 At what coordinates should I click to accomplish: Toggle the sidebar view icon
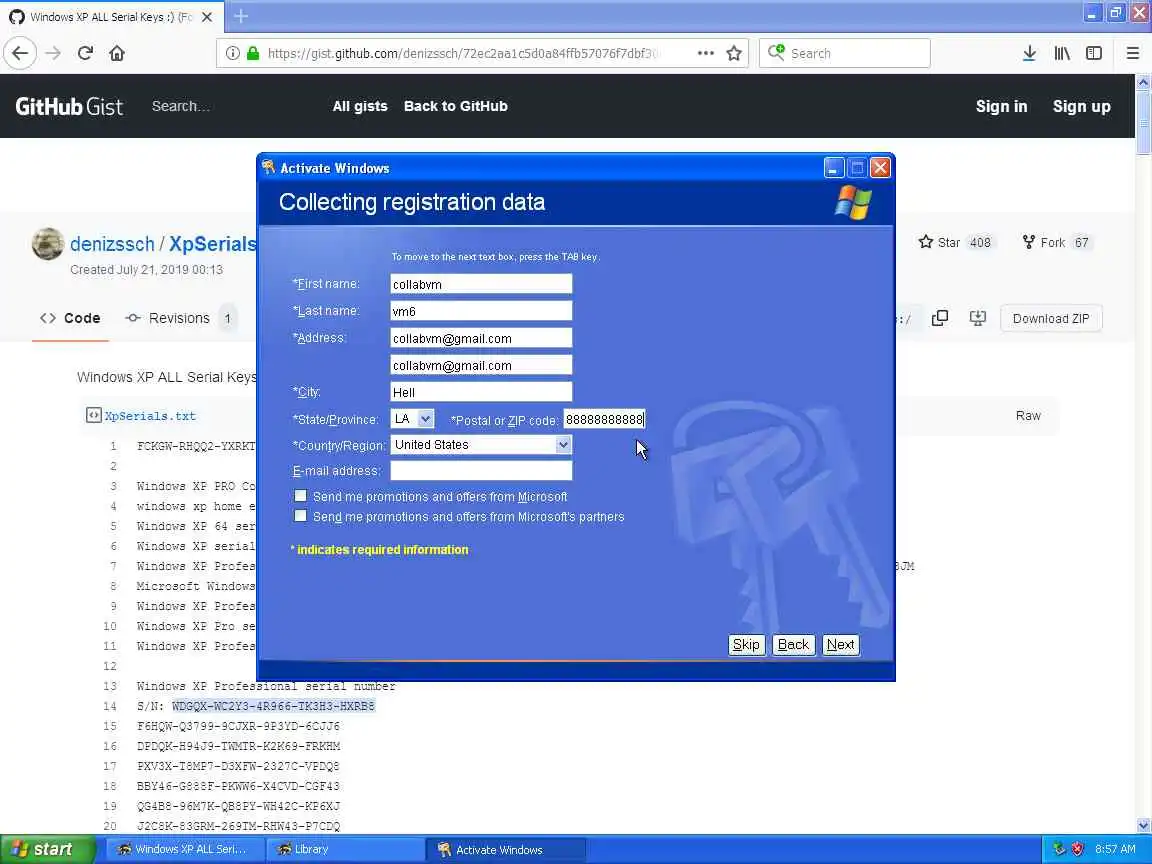click(1094, 53)
